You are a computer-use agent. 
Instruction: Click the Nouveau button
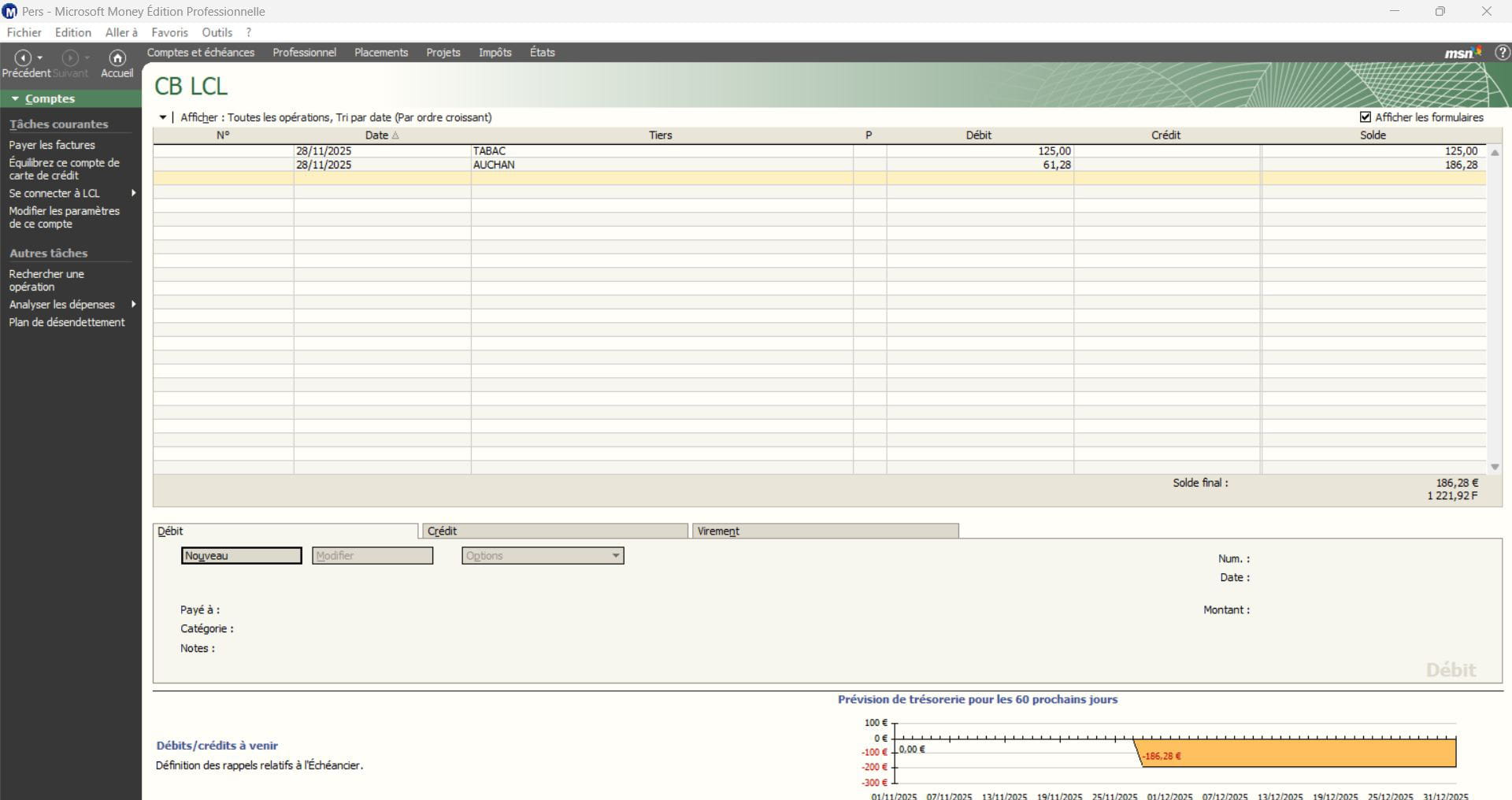(241, 556)
